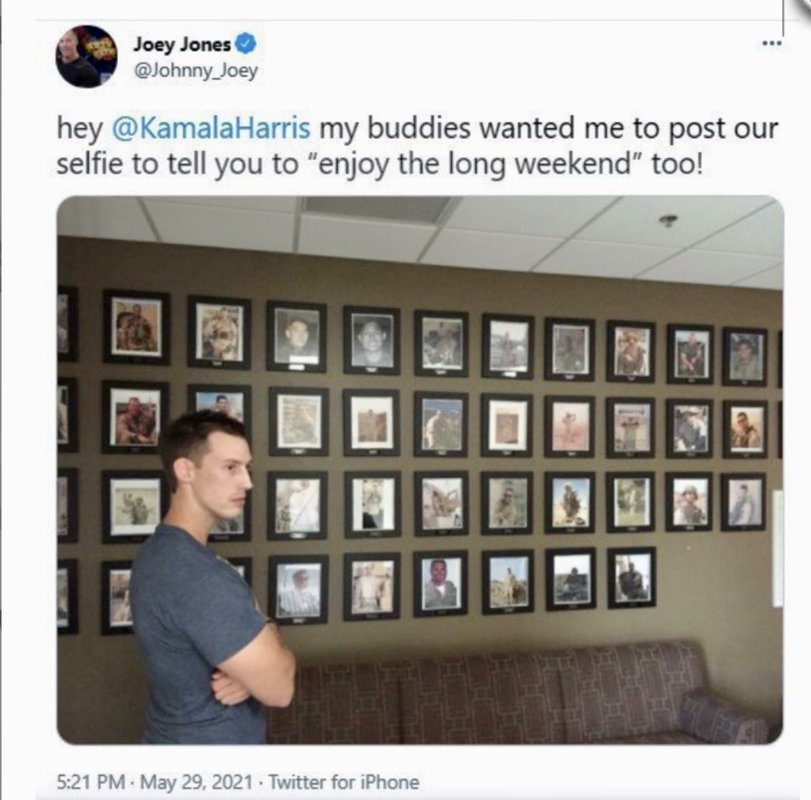Screen dimensions: 811x800
Task: Click the Joey Jones display name
Action: point(182,44)
